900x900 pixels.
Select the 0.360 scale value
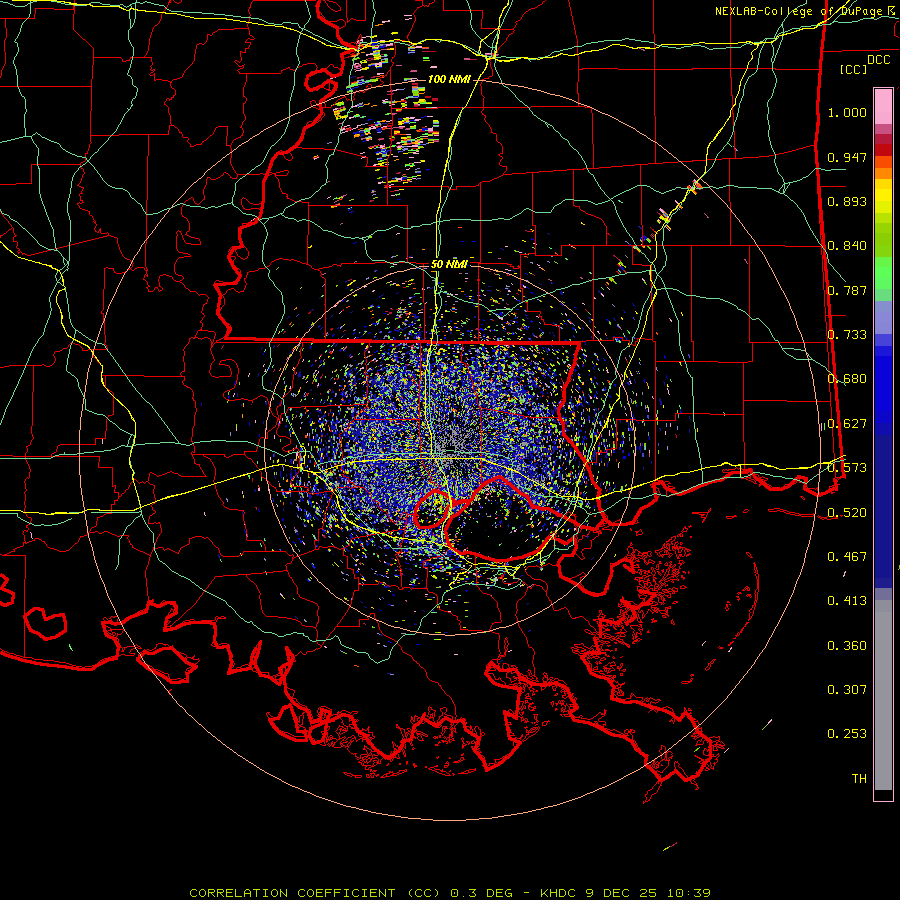click(x=847, y=646)
